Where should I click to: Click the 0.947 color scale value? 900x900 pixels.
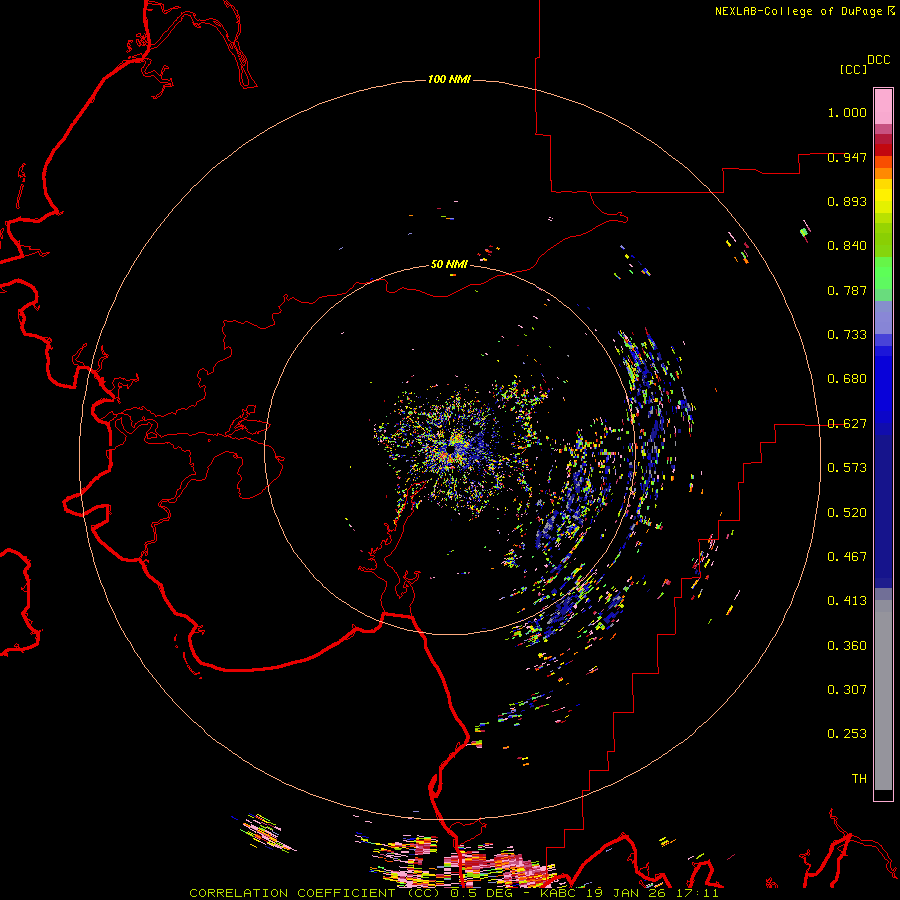847,157
